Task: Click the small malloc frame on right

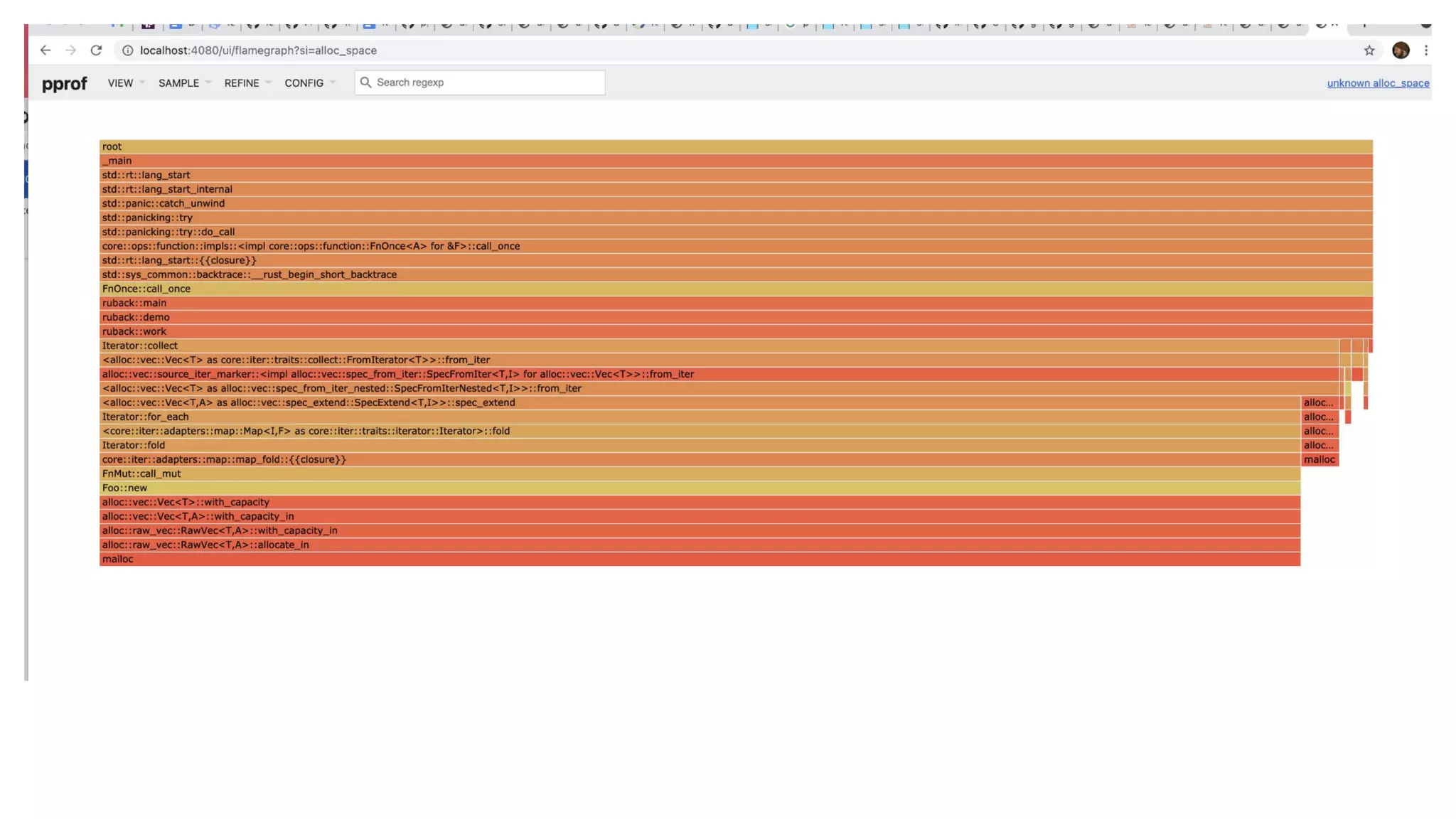Action: 1319,459
